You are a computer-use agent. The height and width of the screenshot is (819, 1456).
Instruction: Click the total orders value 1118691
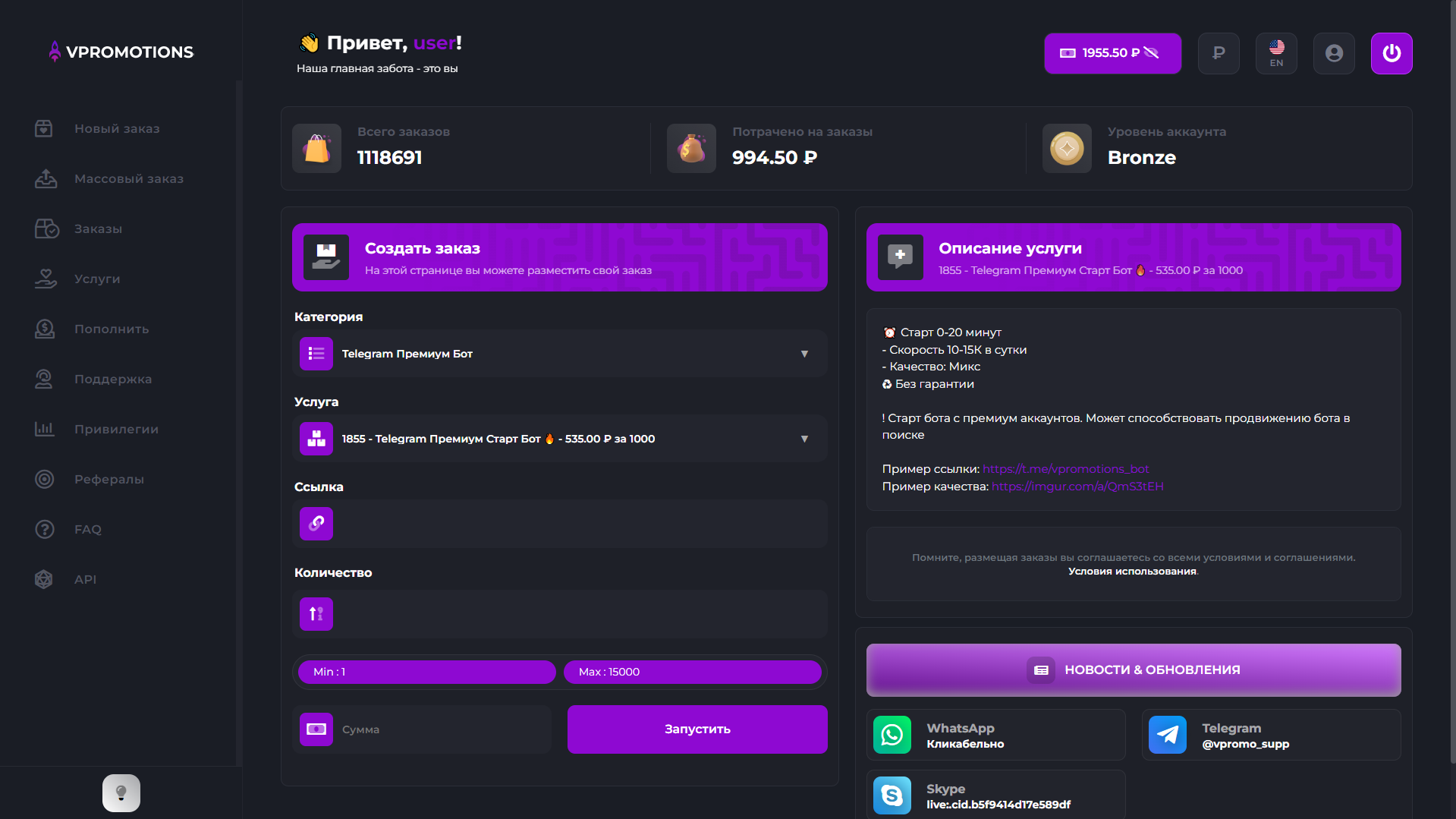389,157
